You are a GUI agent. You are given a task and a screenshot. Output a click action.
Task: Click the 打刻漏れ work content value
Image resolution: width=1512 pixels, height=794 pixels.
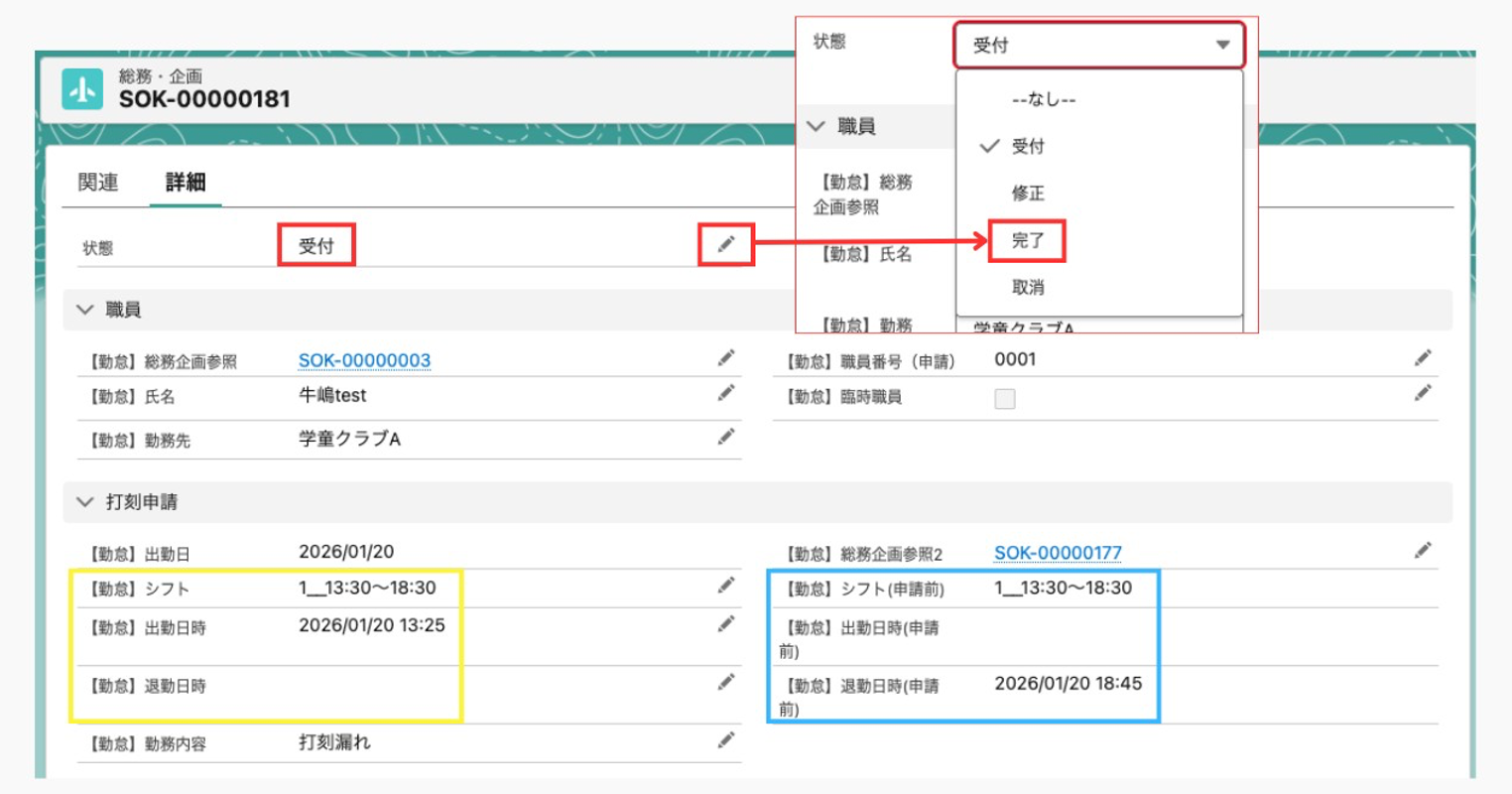coord(334,741)
